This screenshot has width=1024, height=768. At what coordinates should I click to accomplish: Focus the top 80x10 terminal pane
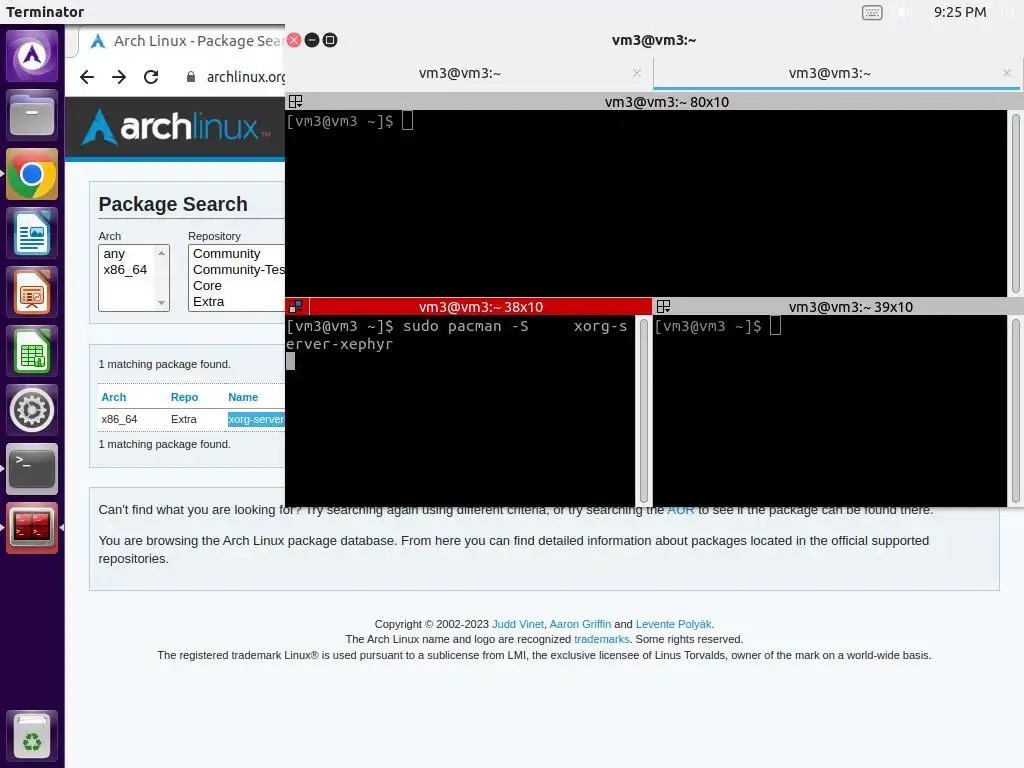(x=647, y=203)
